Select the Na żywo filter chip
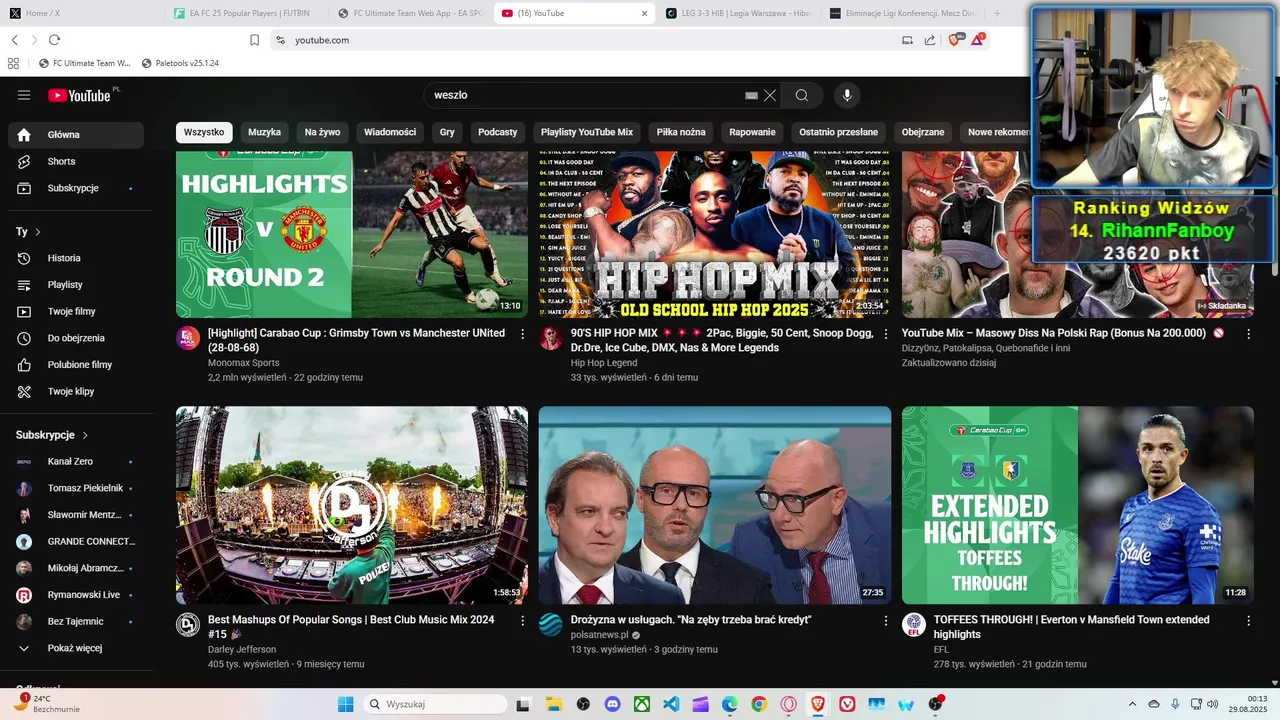Viewport: 1280px width, 720px height. (x=322, y=132)
